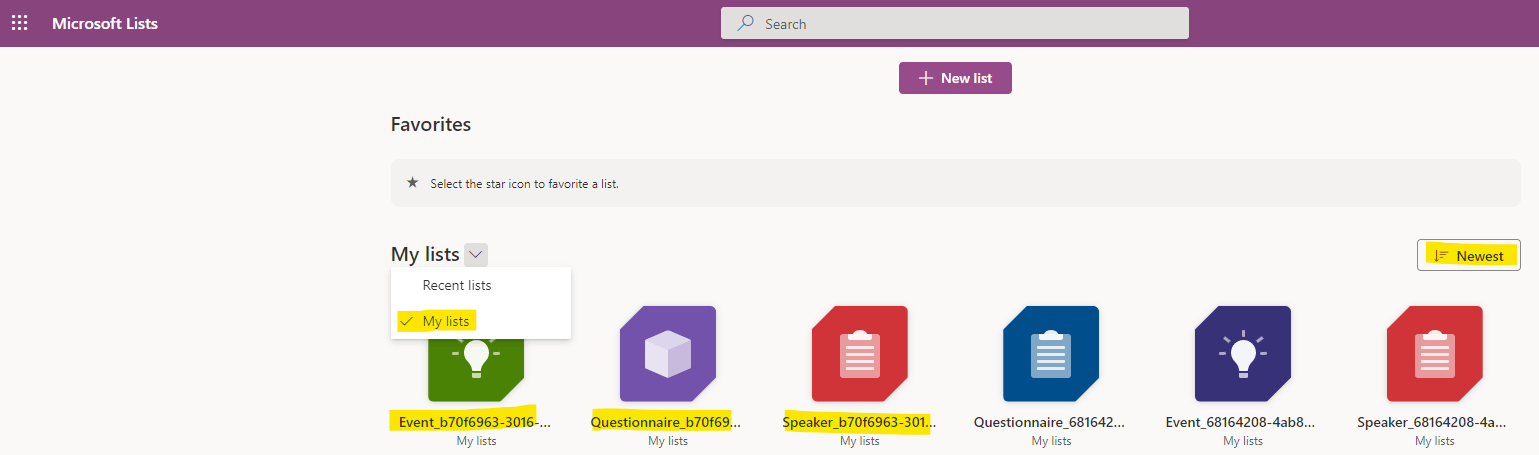1539x455 pixels.
Task: Open blue clipboard Questionnaire_681642 list icon
Action: pos(1051,354)
